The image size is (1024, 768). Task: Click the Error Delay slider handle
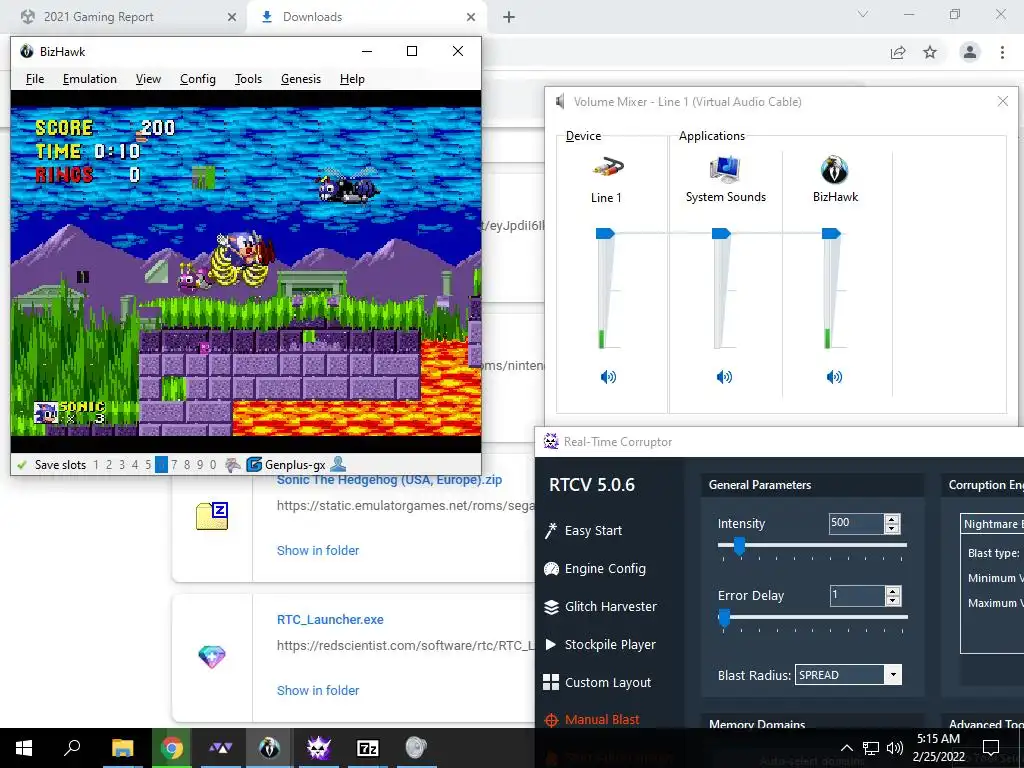[724, 618]
